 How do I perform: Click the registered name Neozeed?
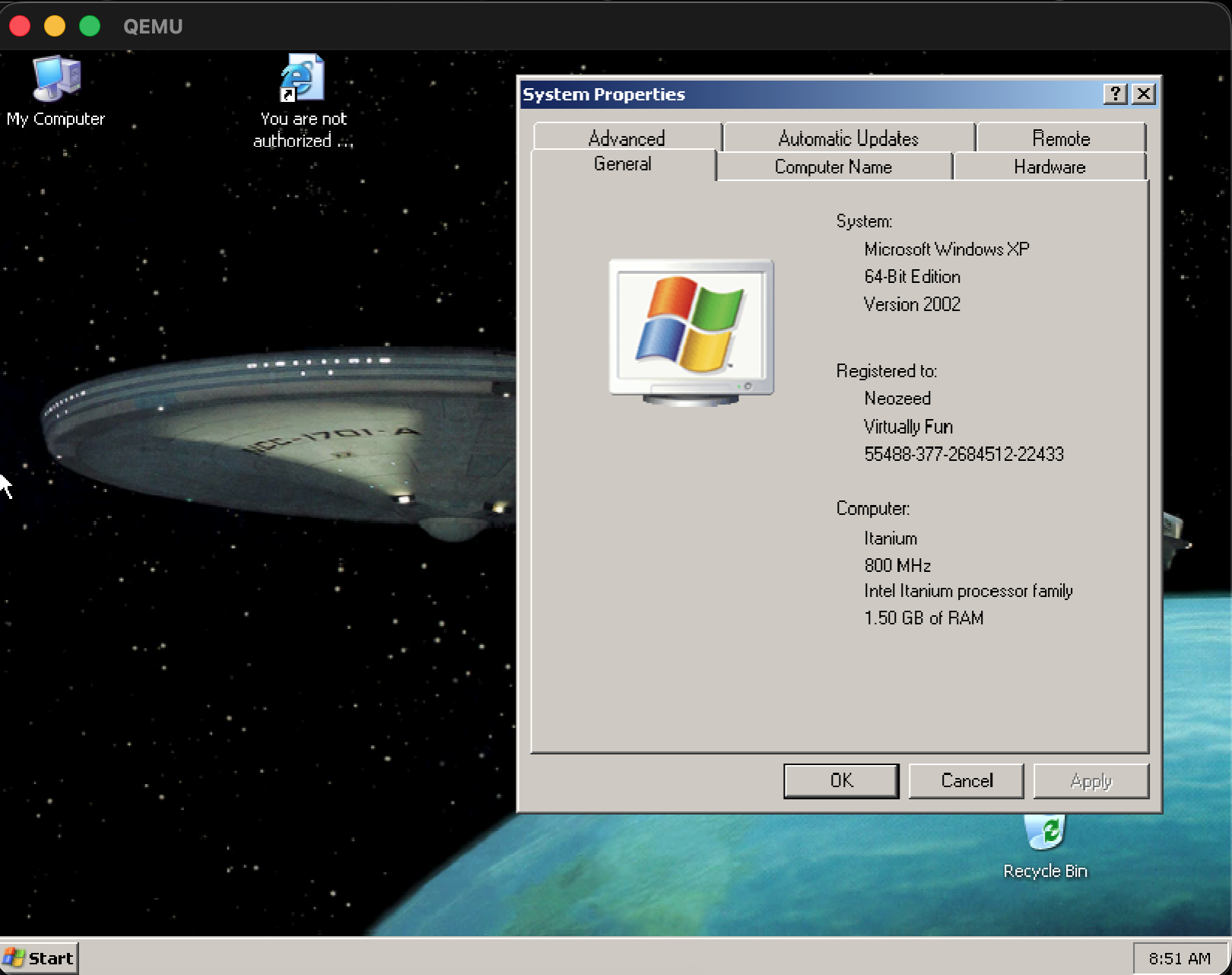coord(897,399)
